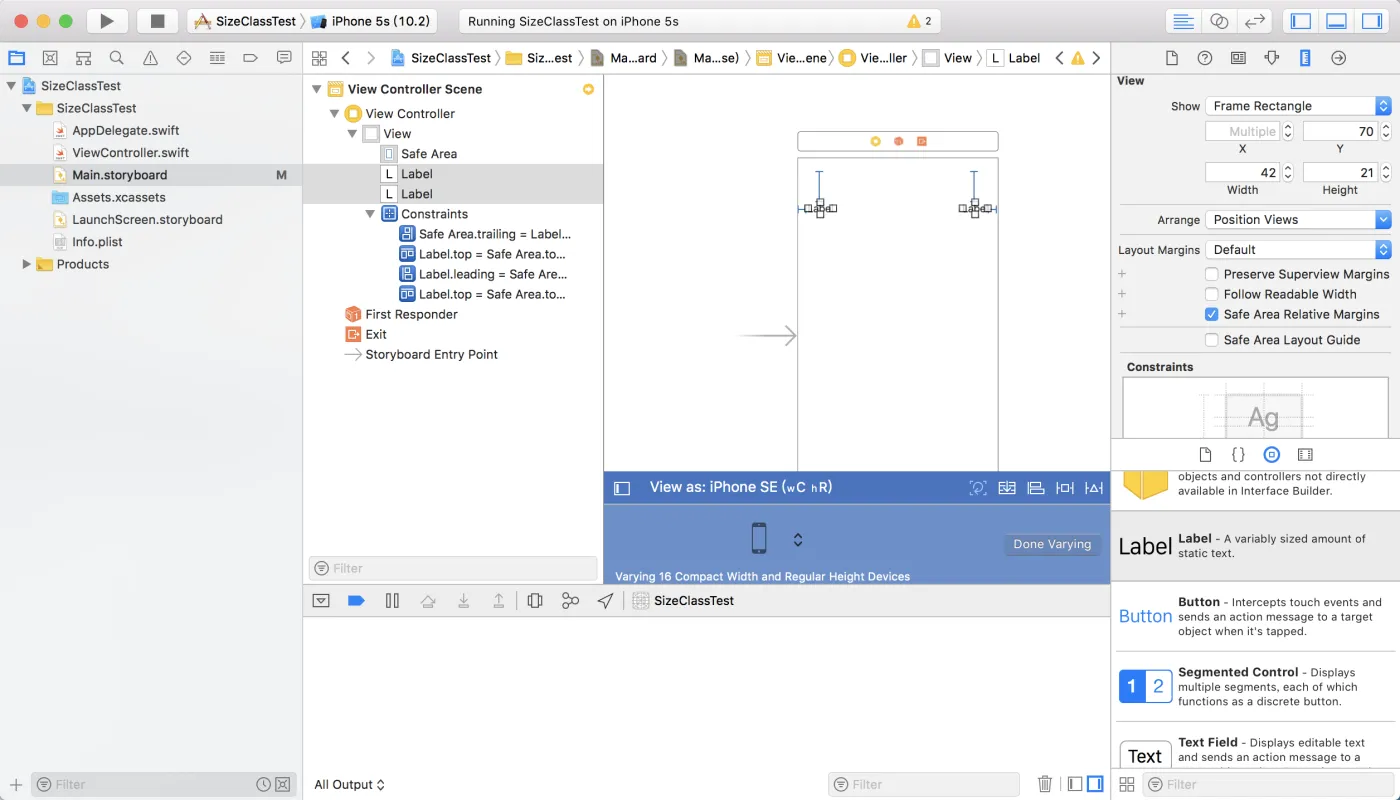Enable Follow Readable Width
The width and height of the screenshot is (1400, 800).
tap(1212, 294)
